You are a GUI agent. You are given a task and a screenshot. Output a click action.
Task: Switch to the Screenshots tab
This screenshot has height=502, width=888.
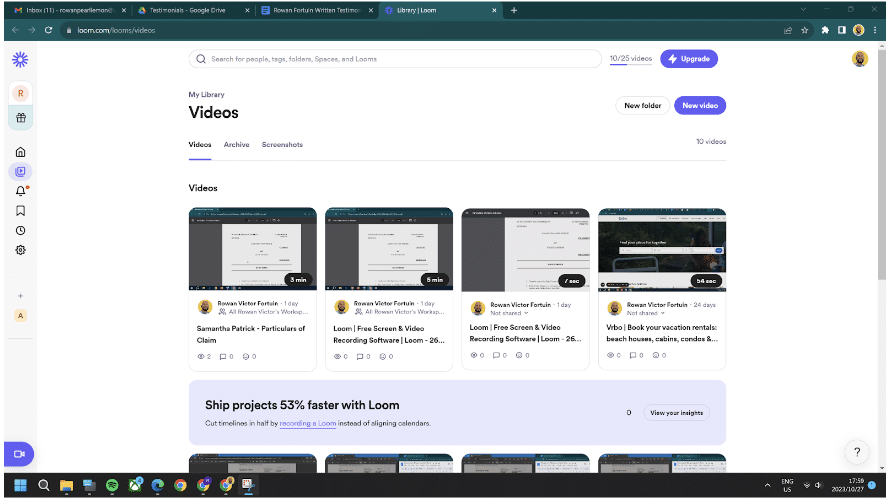282,145
